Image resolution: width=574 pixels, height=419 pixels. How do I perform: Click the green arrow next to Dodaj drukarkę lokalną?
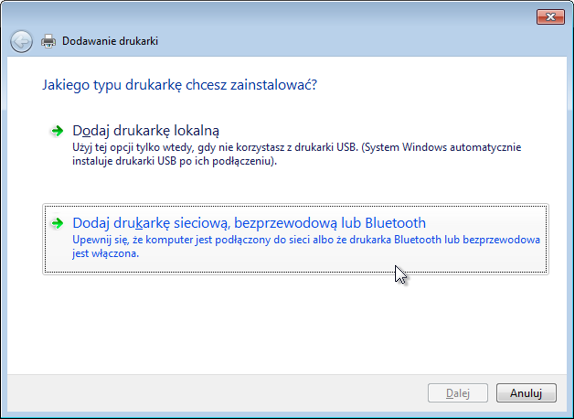57,131
